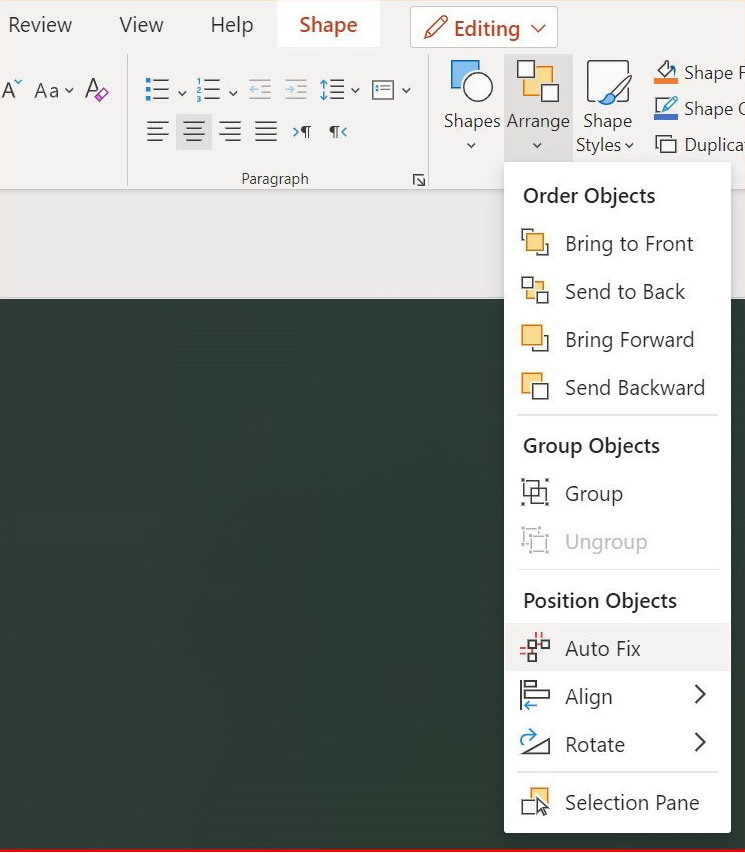Click the Send to Back icon
This screenshot has width=745, height=853.
535,290
